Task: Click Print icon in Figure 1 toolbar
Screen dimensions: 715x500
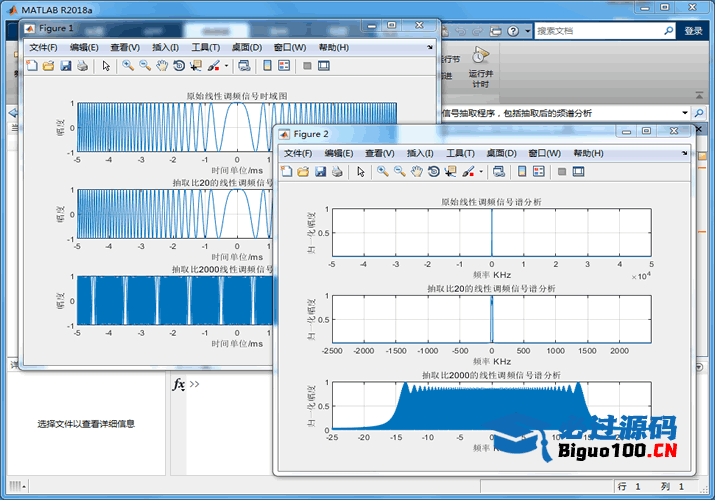Action: click(83, 66)
